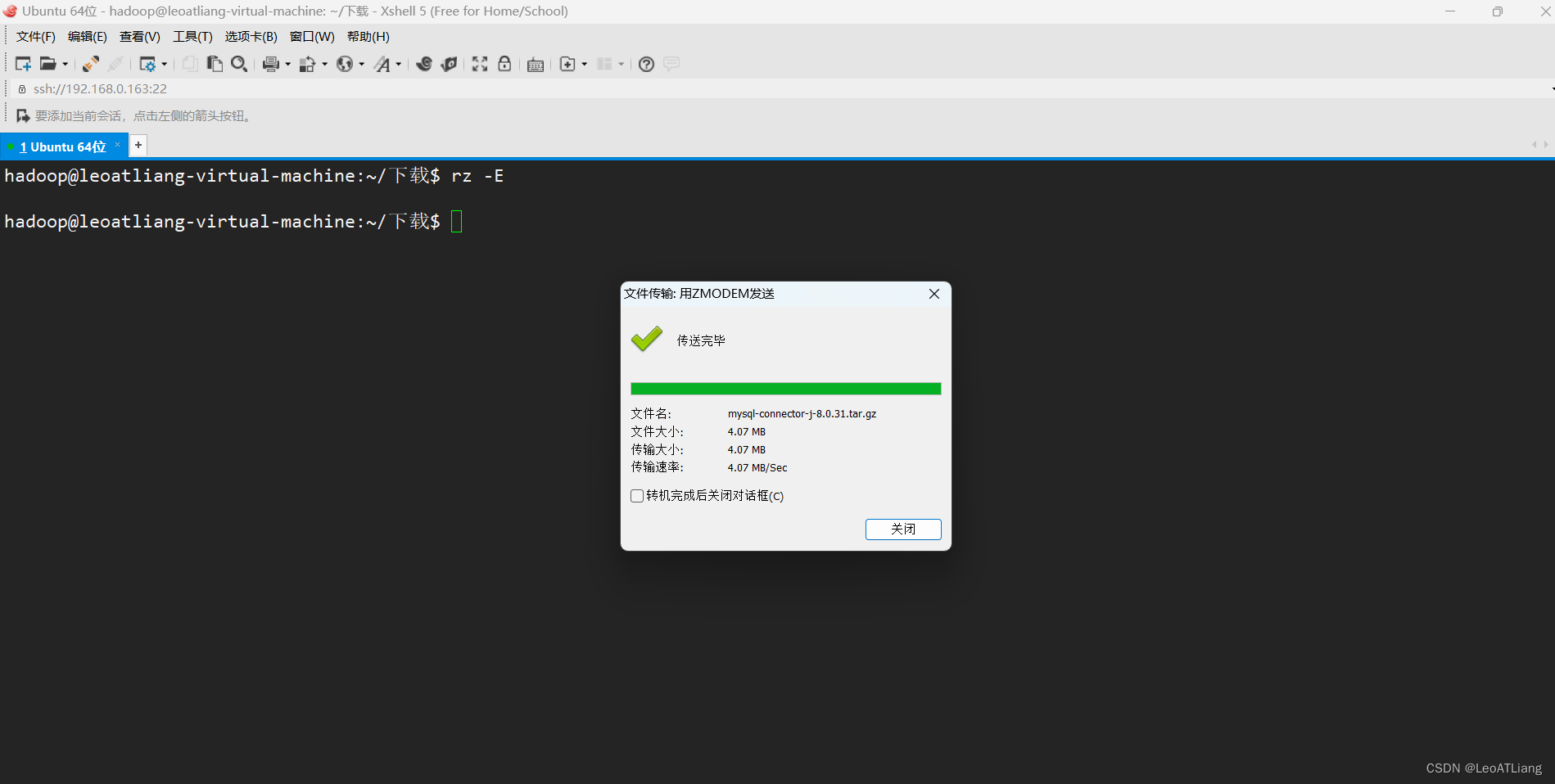Create a new session
The width and height of the screenshot is (1555, 784).
pyautogui.click(x=22, y=64)
